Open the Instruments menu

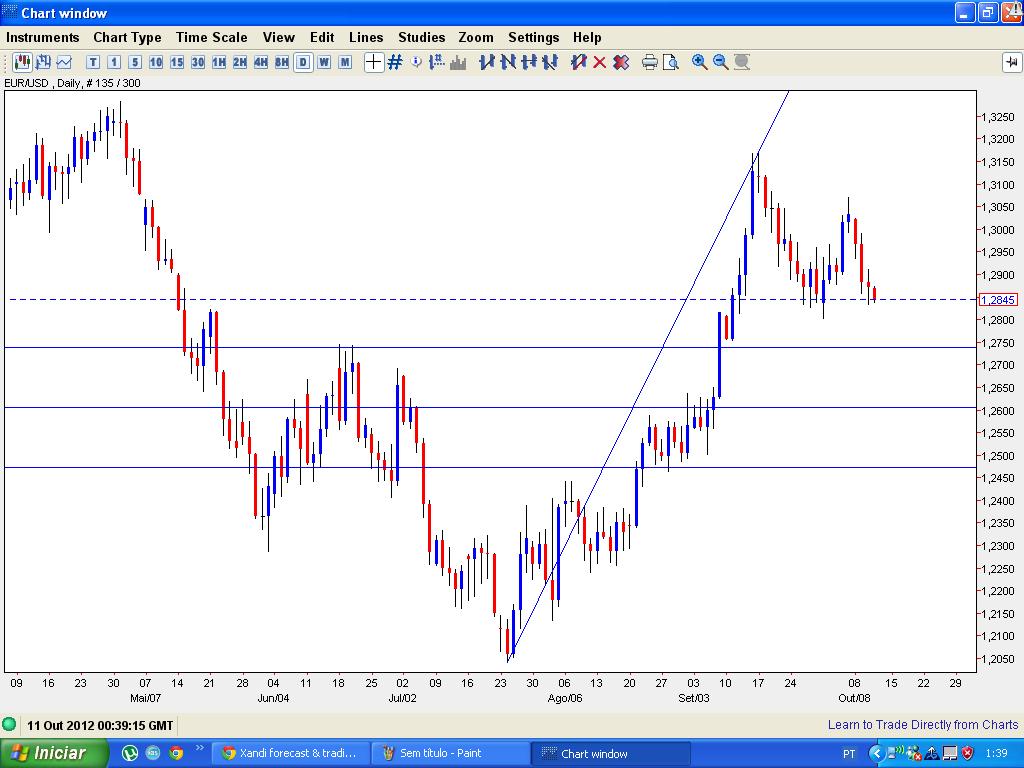click(x=42, y=37)
